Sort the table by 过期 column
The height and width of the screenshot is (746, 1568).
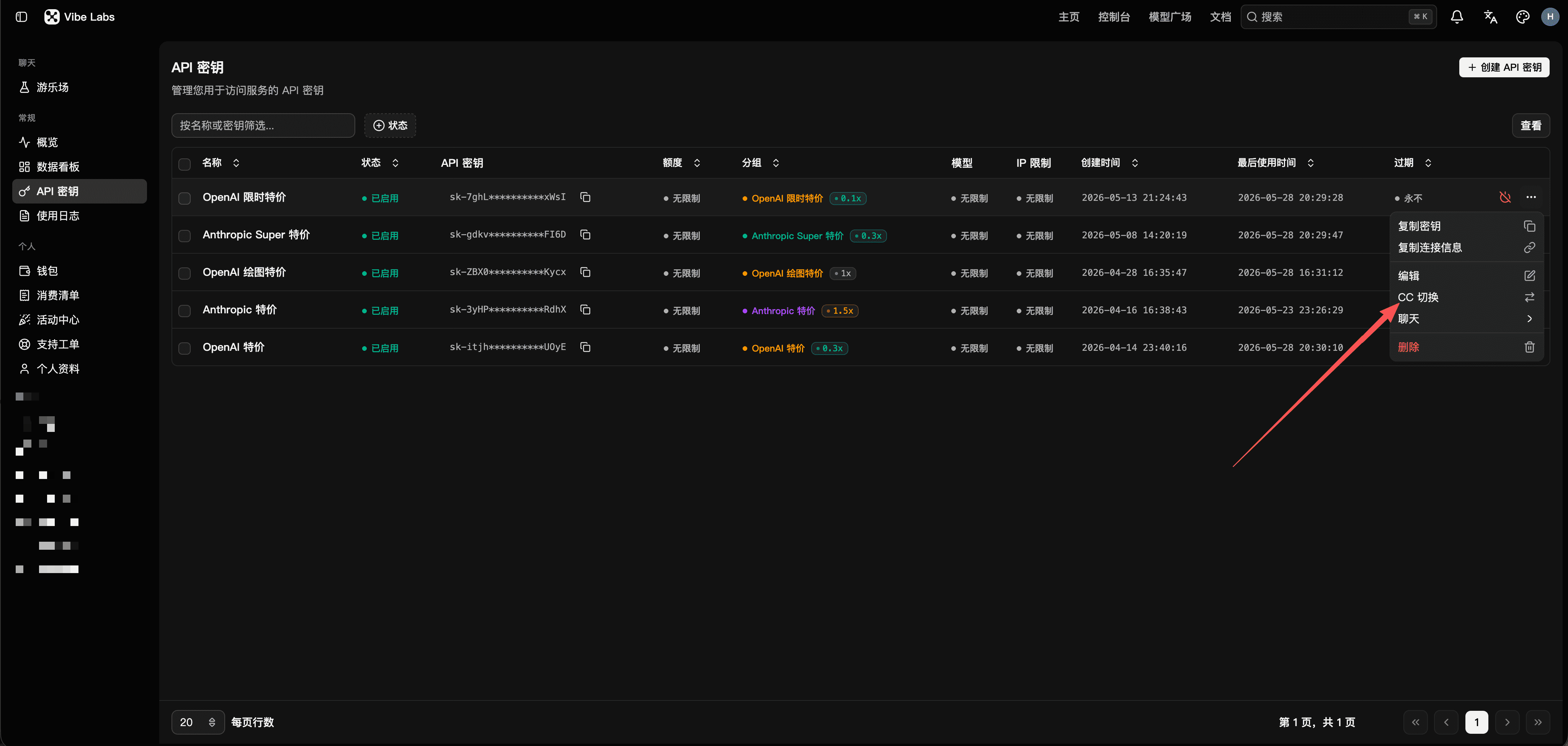[1412, 163]
